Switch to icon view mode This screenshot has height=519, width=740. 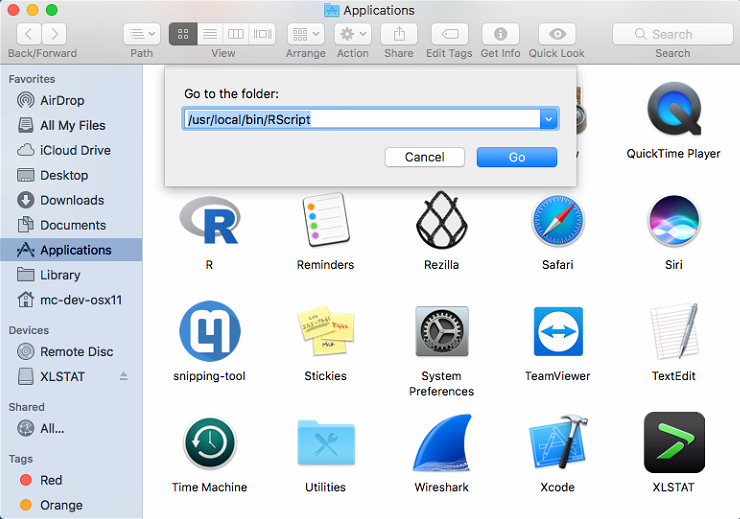point(183,33)
